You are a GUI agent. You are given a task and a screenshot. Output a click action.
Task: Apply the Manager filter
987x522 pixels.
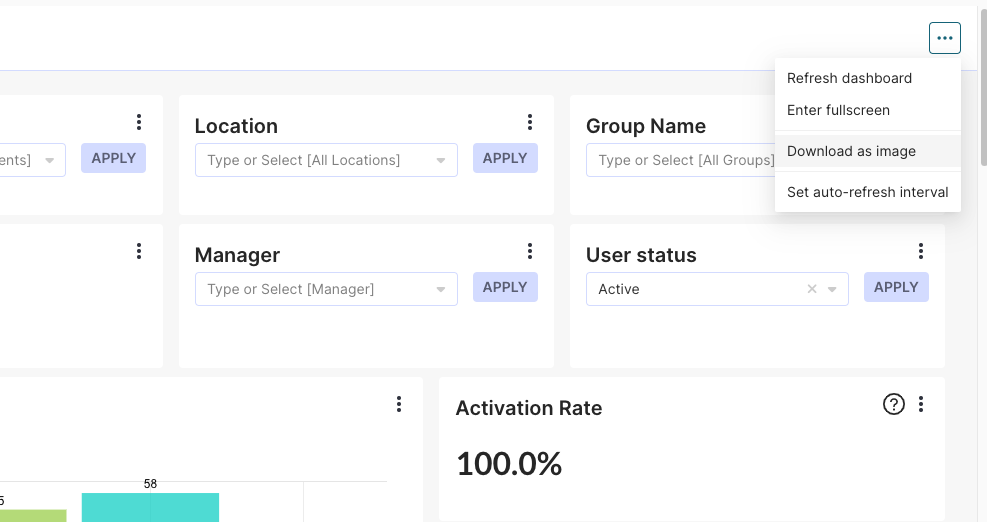point(505,287)
